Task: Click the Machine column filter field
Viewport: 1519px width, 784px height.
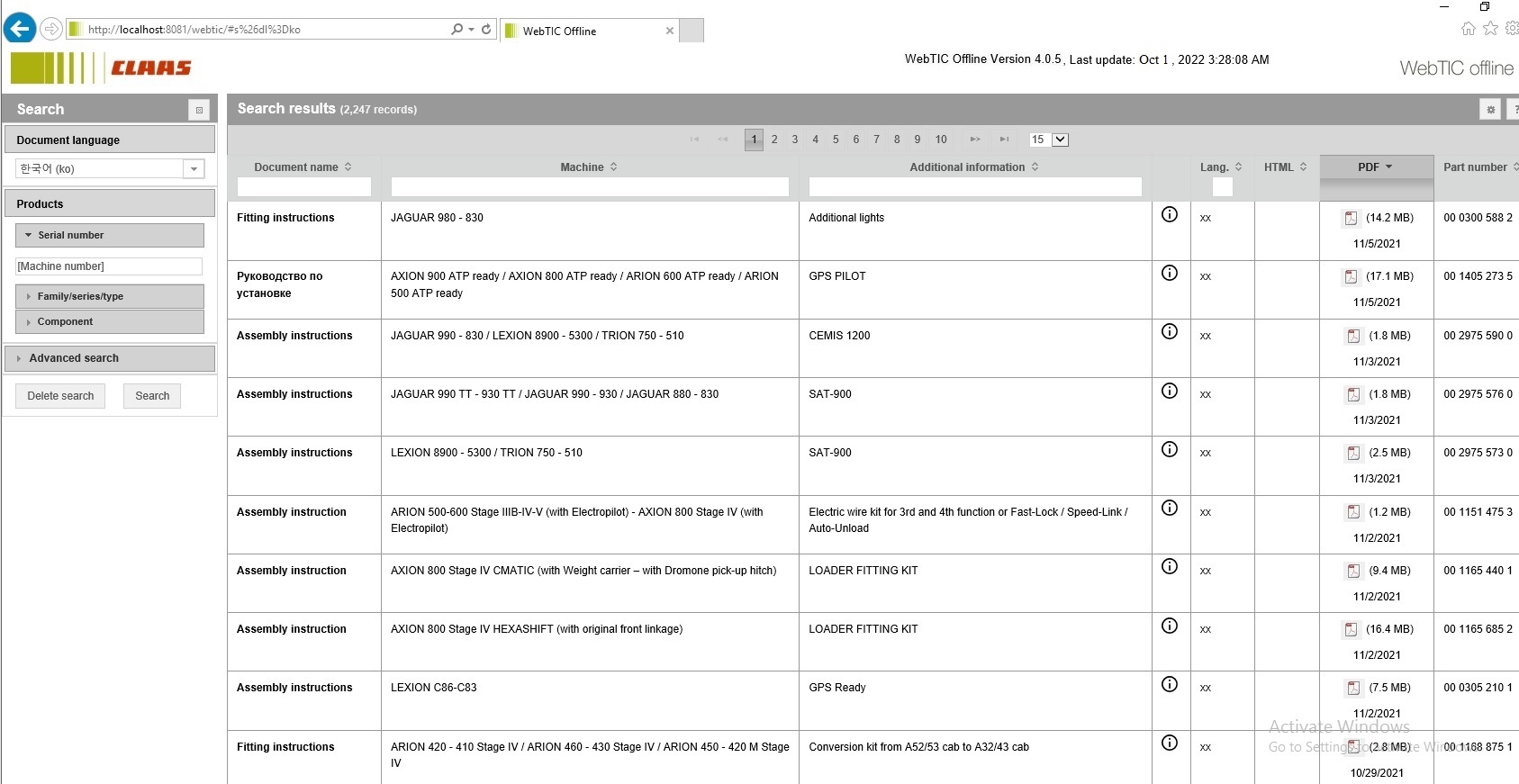Action: tap(590, 186)
